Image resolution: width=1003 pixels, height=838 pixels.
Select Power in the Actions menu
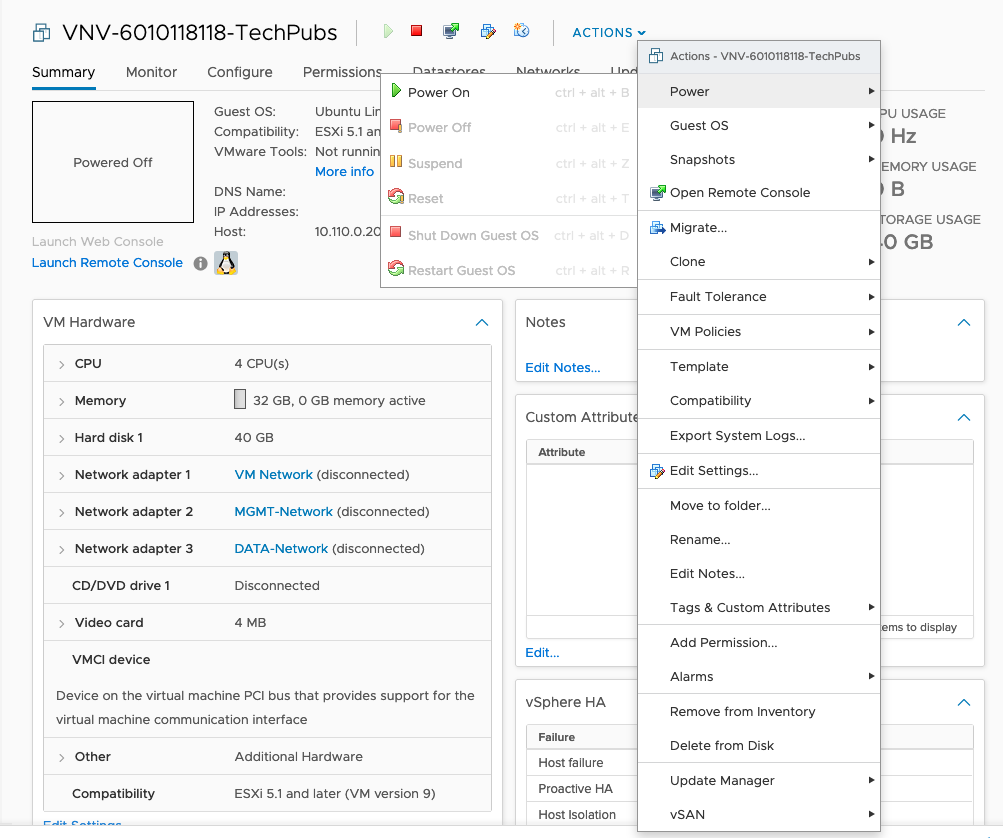coord(759,91)
